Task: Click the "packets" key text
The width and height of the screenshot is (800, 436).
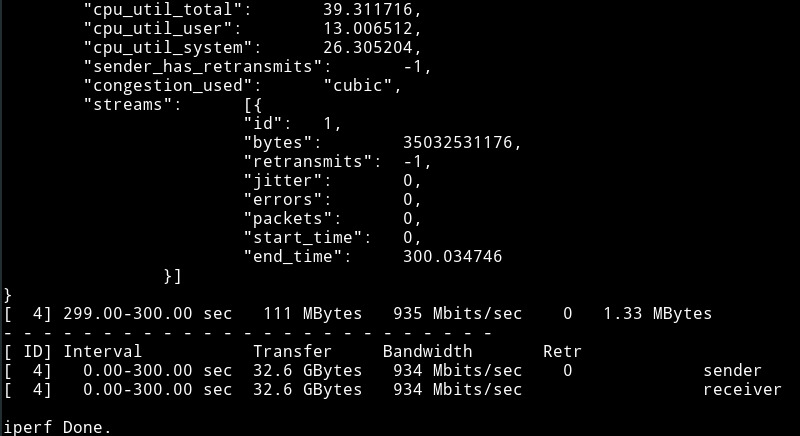Action: (x=283, y=219)
